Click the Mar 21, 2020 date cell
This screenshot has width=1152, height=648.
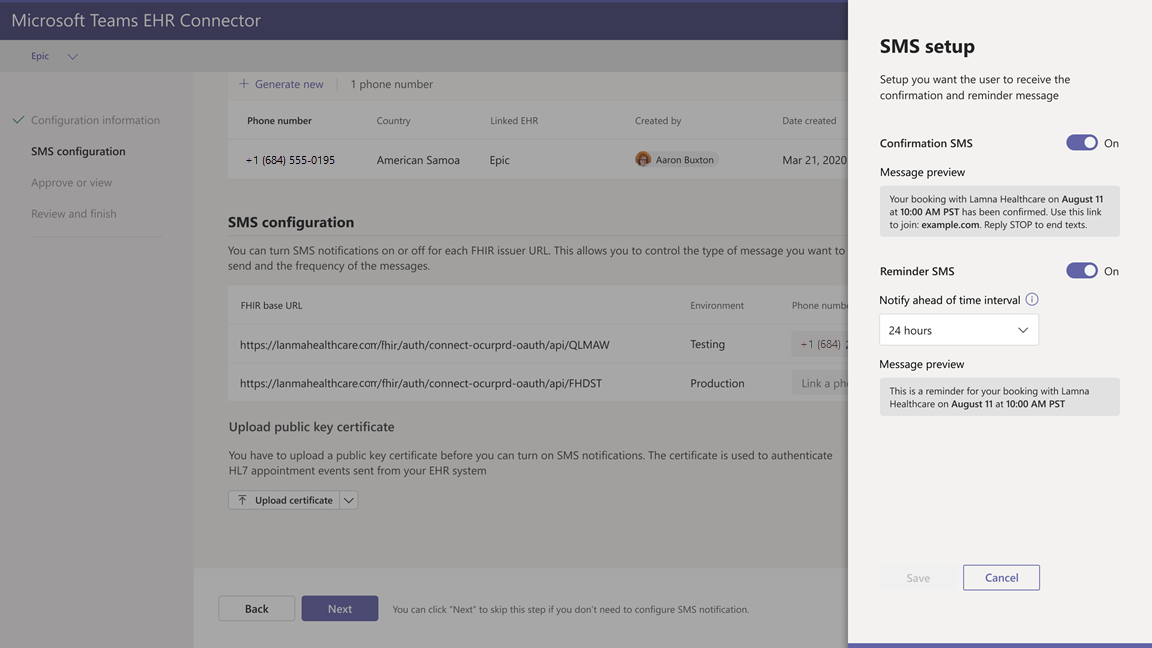pyautogui.click(x=814, y=160)
